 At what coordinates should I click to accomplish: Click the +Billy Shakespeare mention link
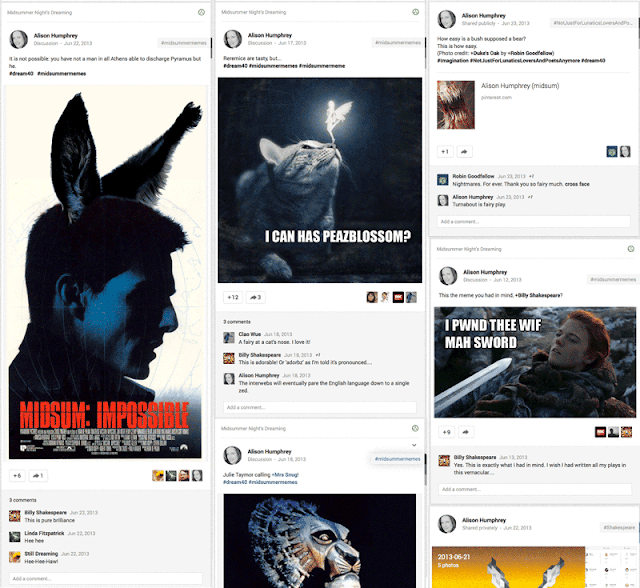click(538, 295)
